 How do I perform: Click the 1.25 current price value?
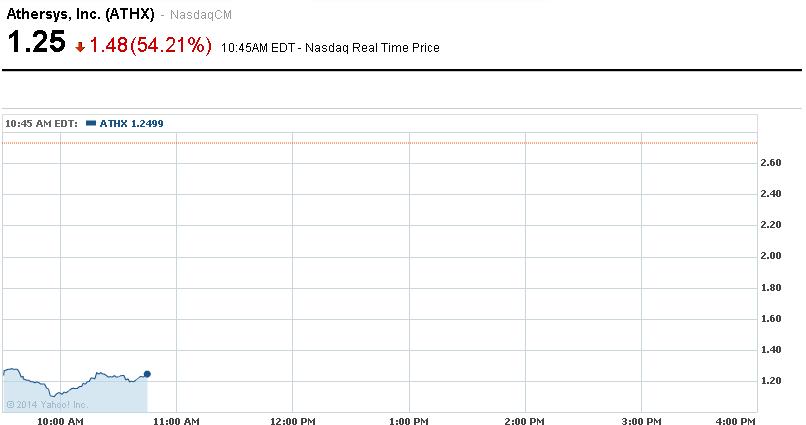[36, 43]
